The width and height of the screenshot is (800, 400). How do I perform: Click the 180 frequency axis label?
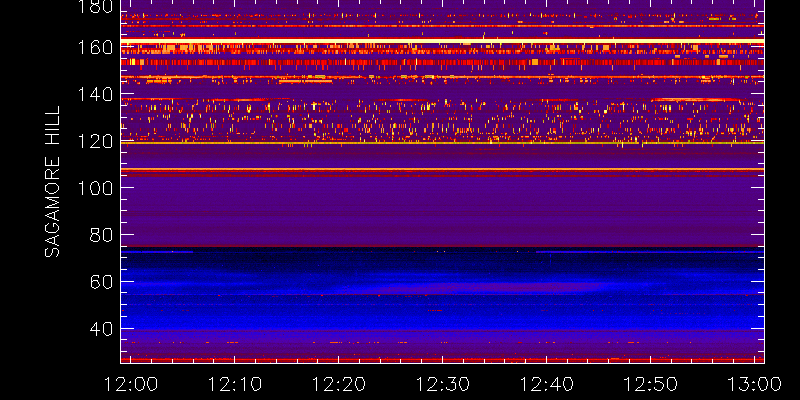95,6
